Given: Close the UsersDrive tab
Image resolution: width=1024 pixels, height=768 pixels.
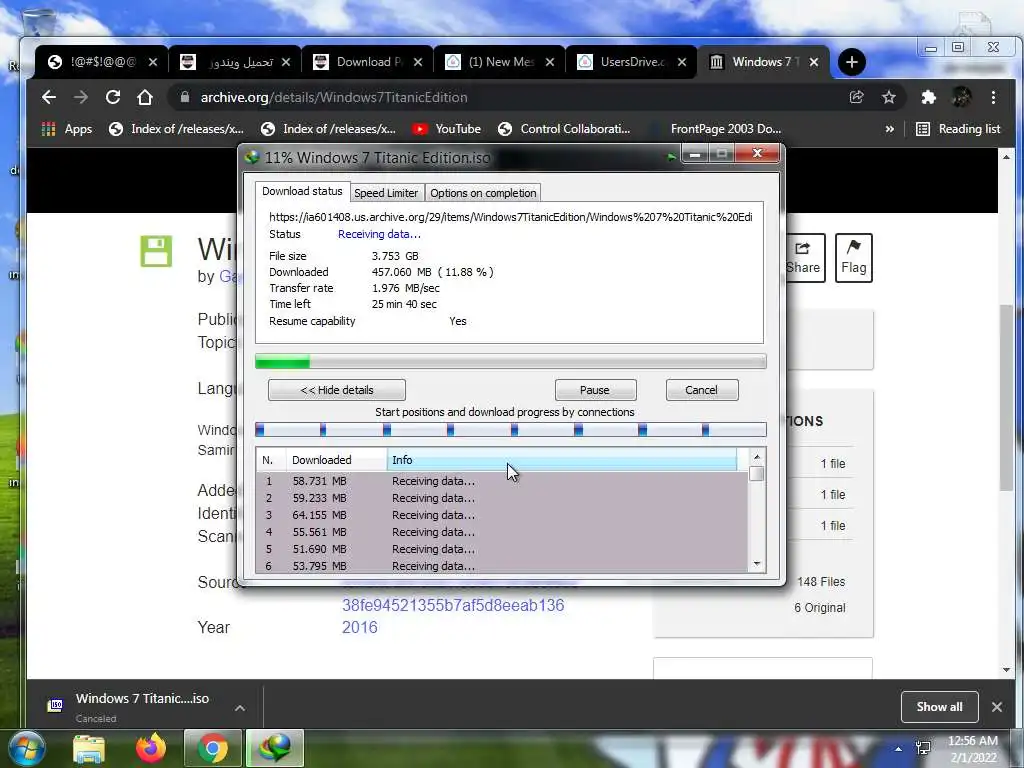Looking at the screenshot, I should 682,62.
